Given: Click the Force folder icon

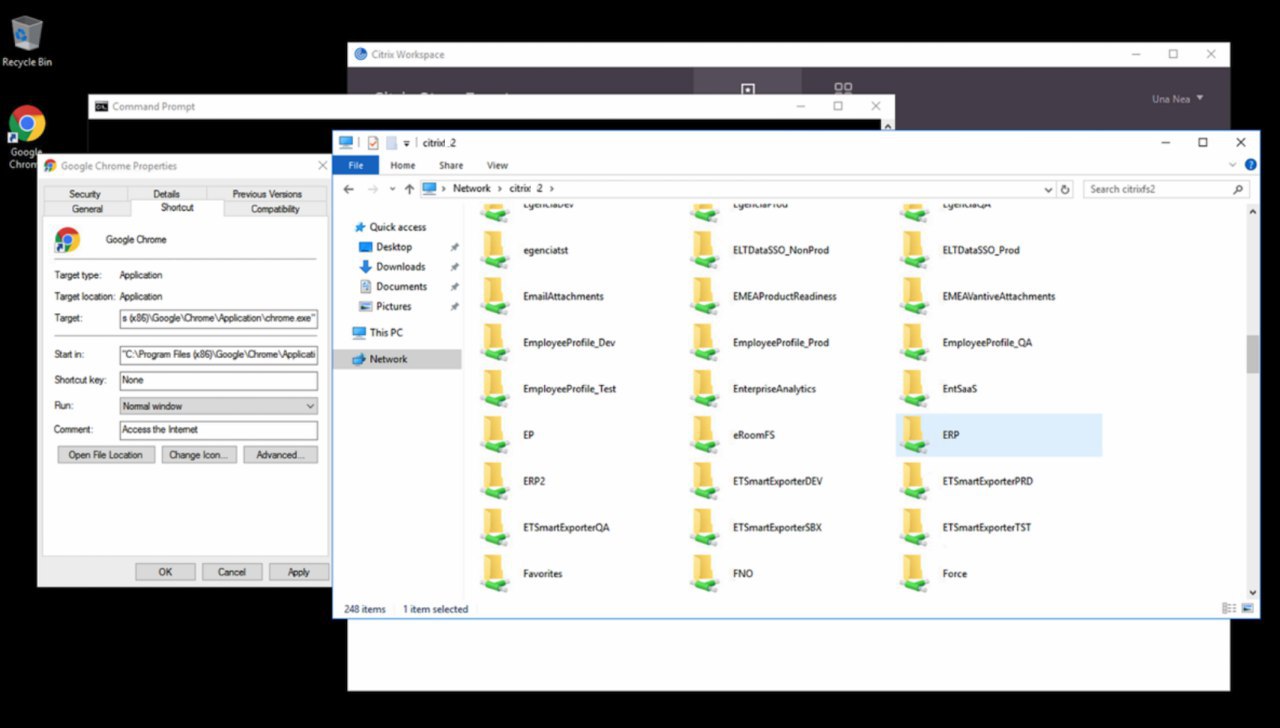Looking at the screenshot, I should coord(914,573).
